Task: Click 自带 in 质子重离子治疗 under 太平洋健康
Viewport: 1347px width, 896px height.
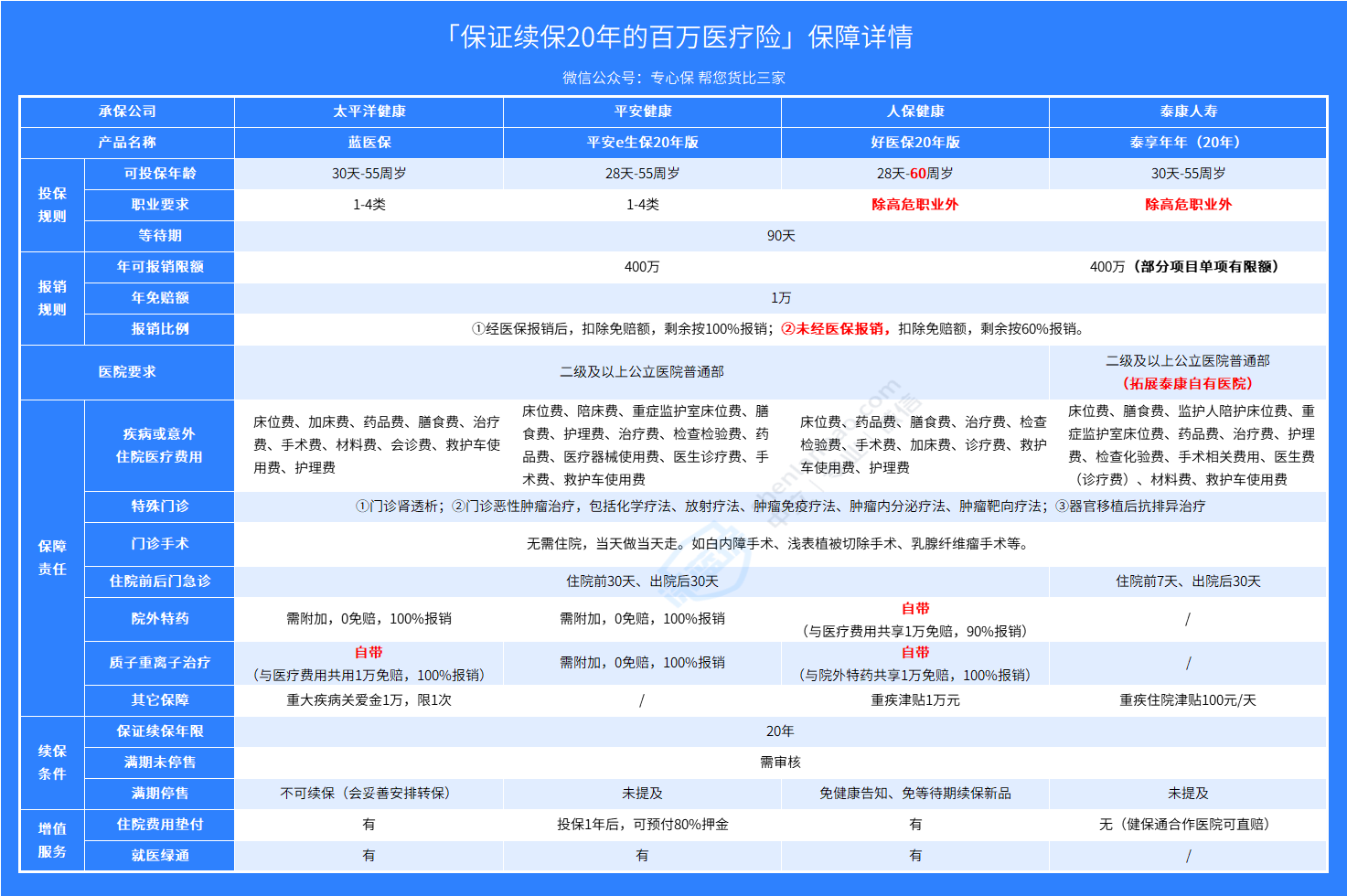Action: click(369, 653)
